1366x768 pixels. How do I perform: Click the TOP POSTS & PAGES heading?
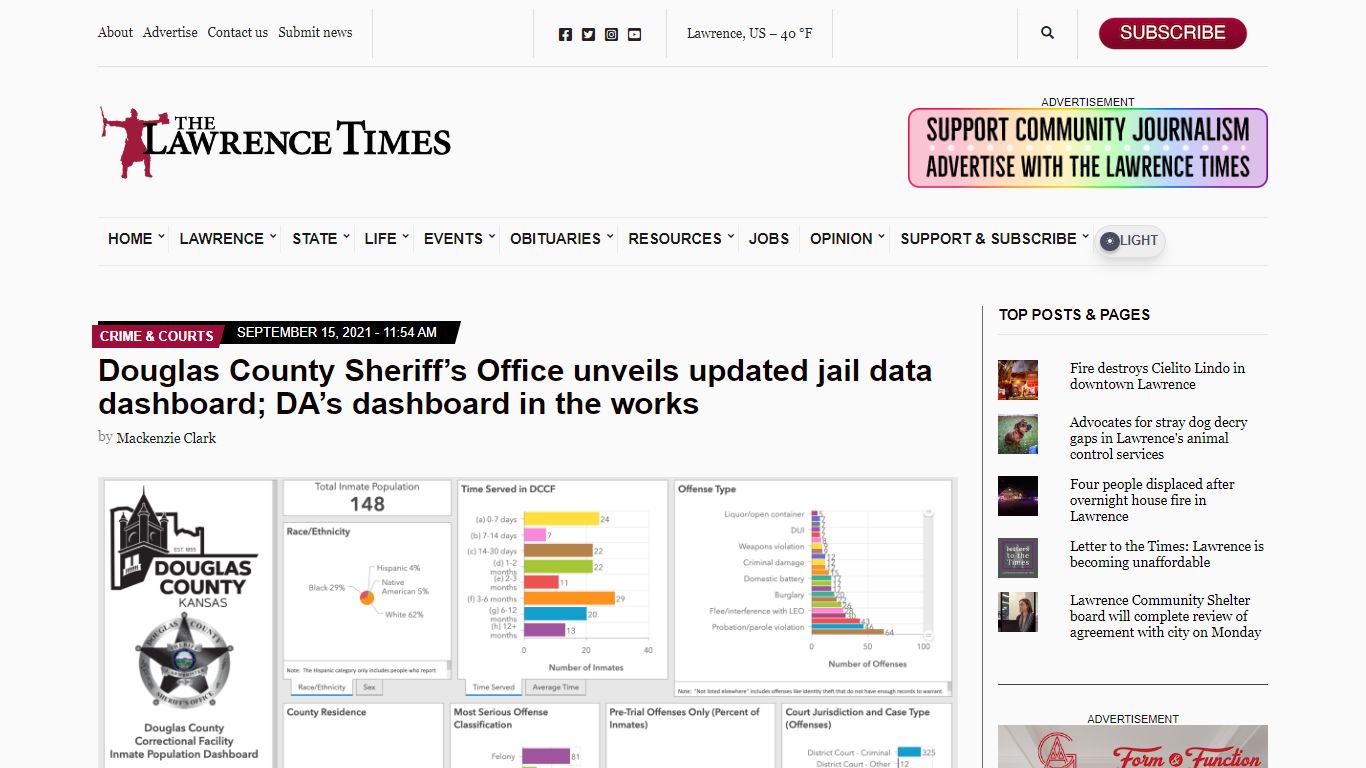(1074, 315)
